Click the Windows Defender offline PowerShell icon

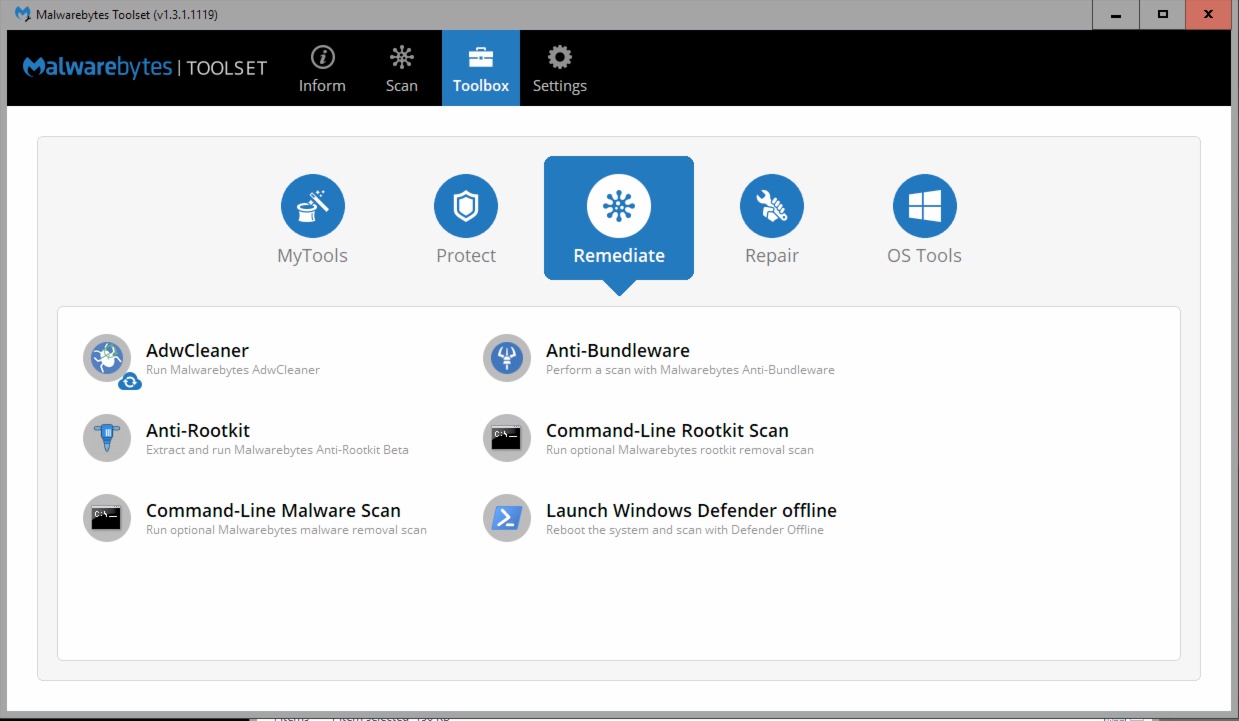point(506,518)
